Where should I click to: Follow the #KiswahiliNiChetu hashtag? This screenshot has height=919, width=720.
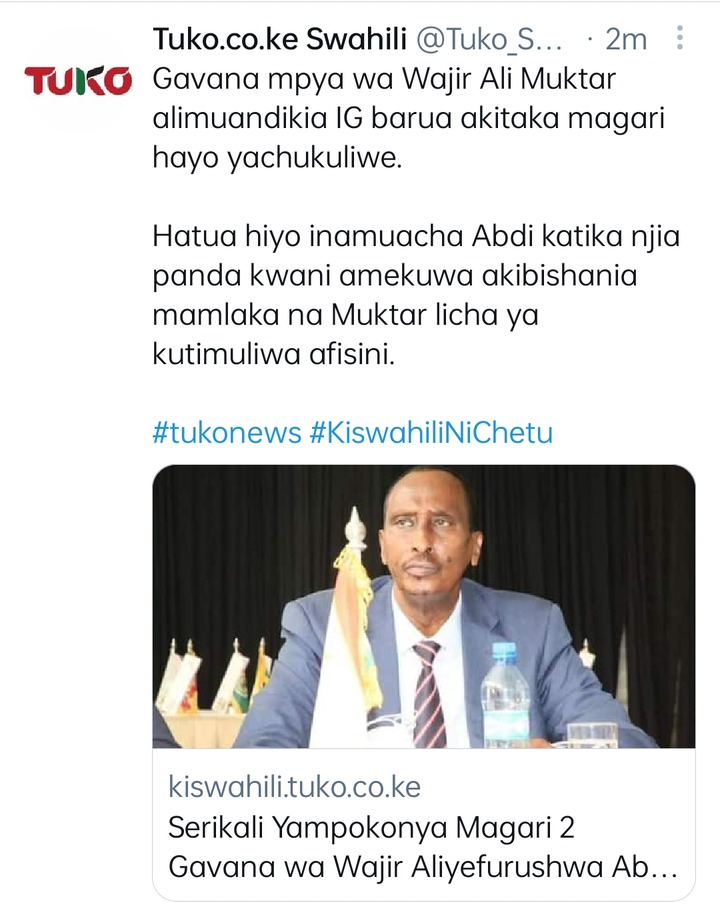point(431,433)
